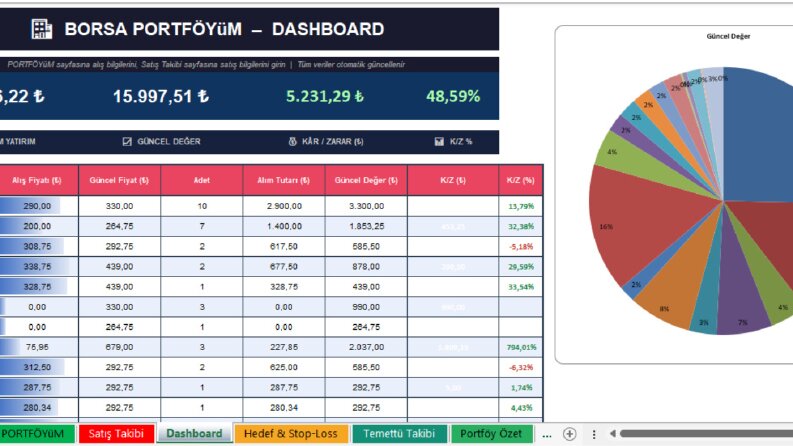Click the 48,59% return figure
The width and height of the screenshot is (793, 446).
tap(453, 96)
